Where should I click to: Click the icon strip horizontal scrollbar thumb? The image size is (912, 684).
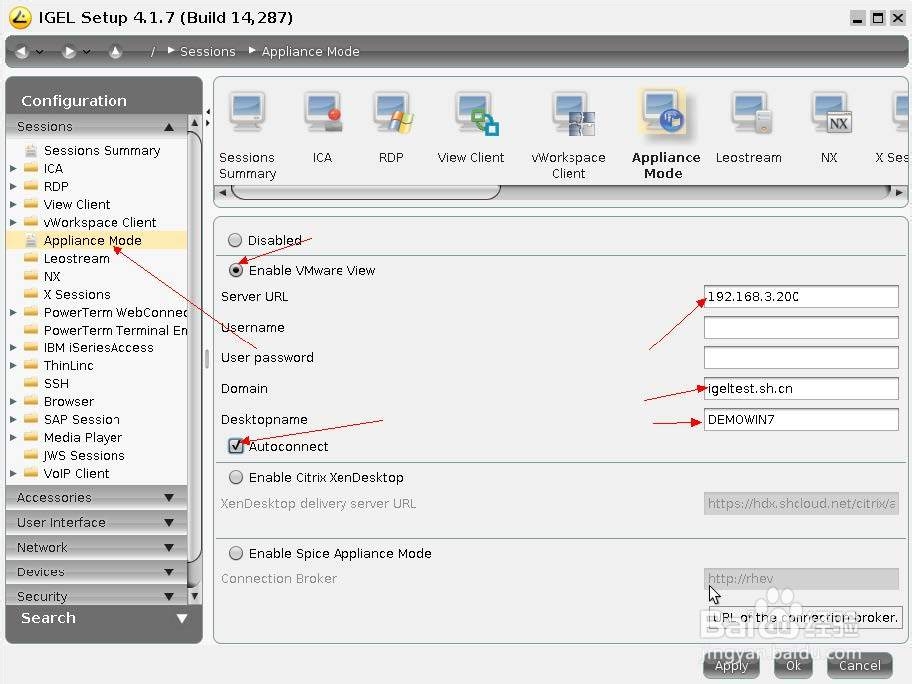(366, 192)
